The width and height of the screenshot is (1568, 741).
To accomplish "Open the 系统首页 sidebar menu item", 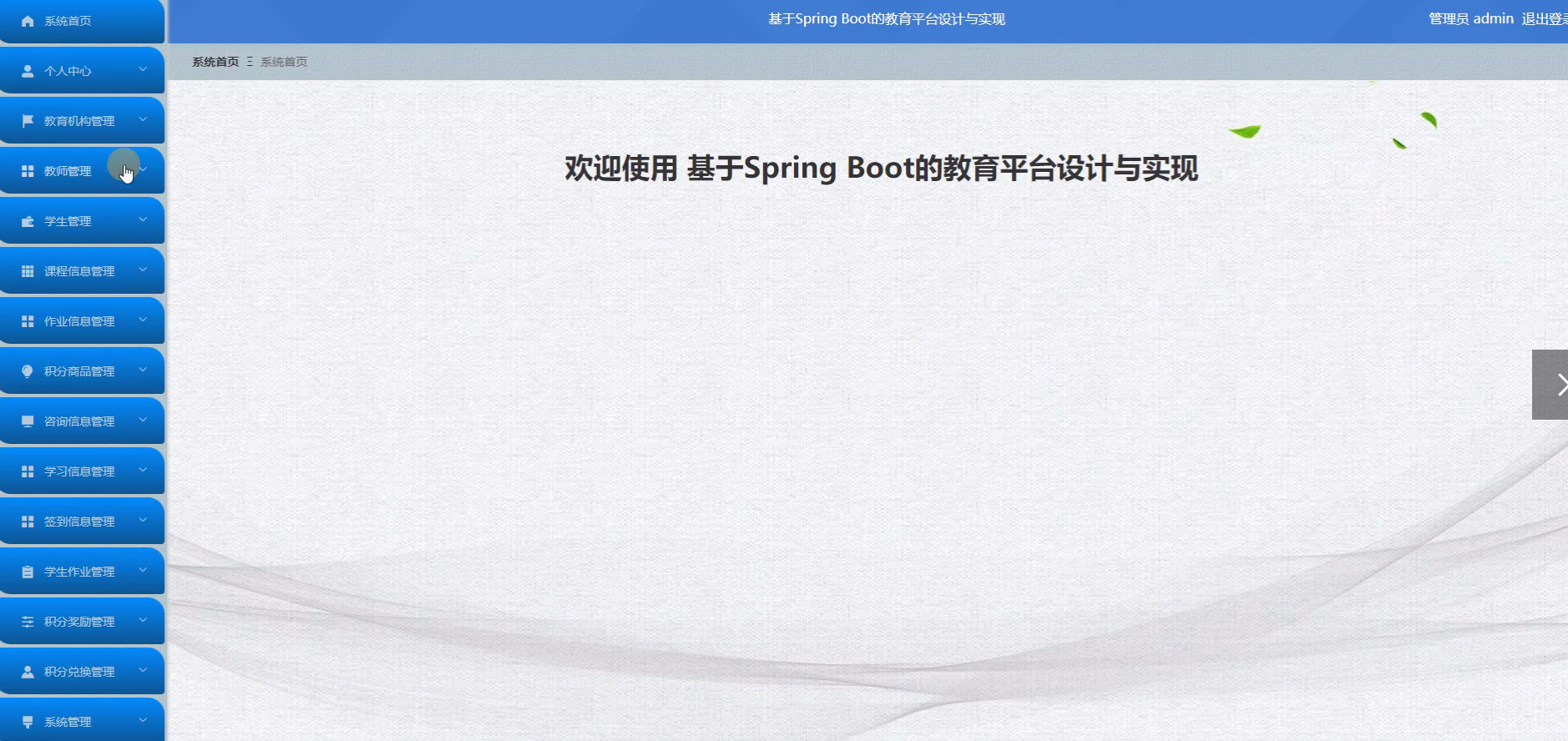I will (x=82, y=21).
